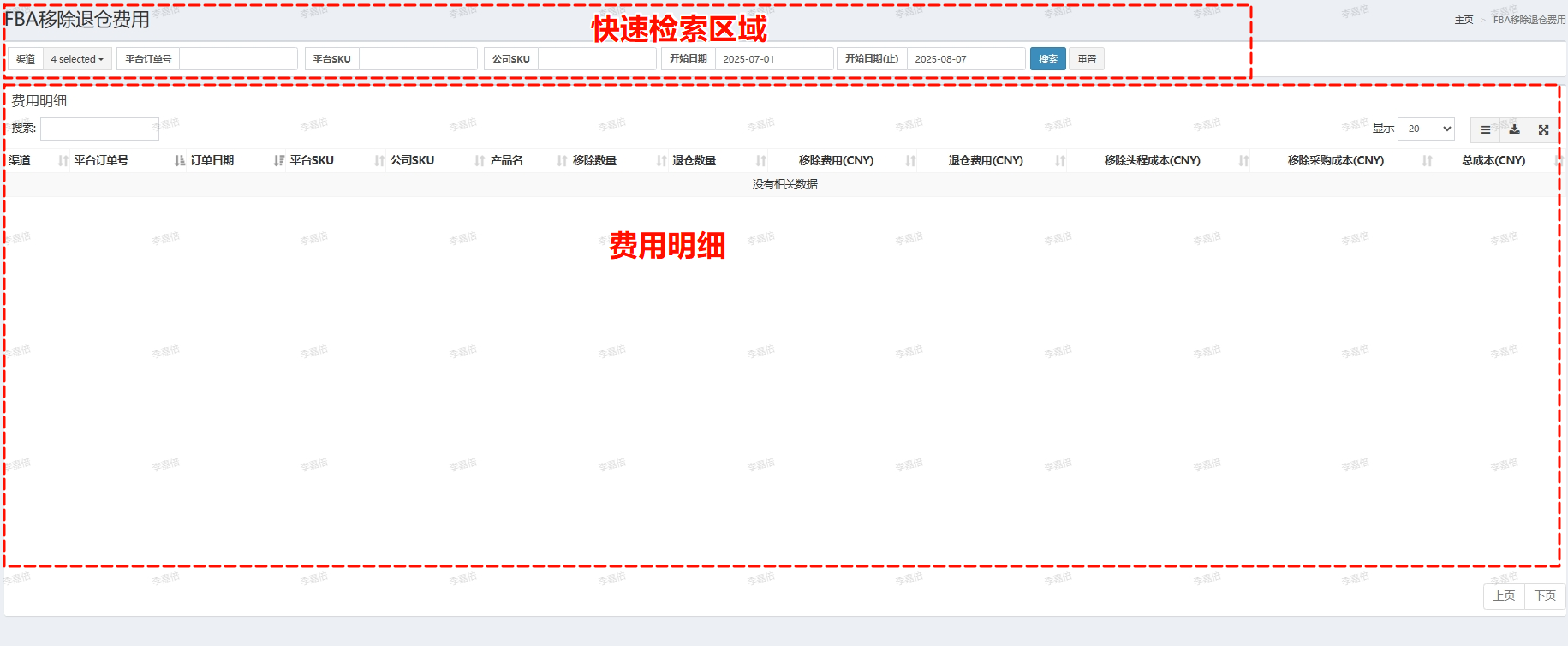This screenshot has height=646, width=1568.
Task: Click the 费用明细 panel title
Action: pos(39,101)
